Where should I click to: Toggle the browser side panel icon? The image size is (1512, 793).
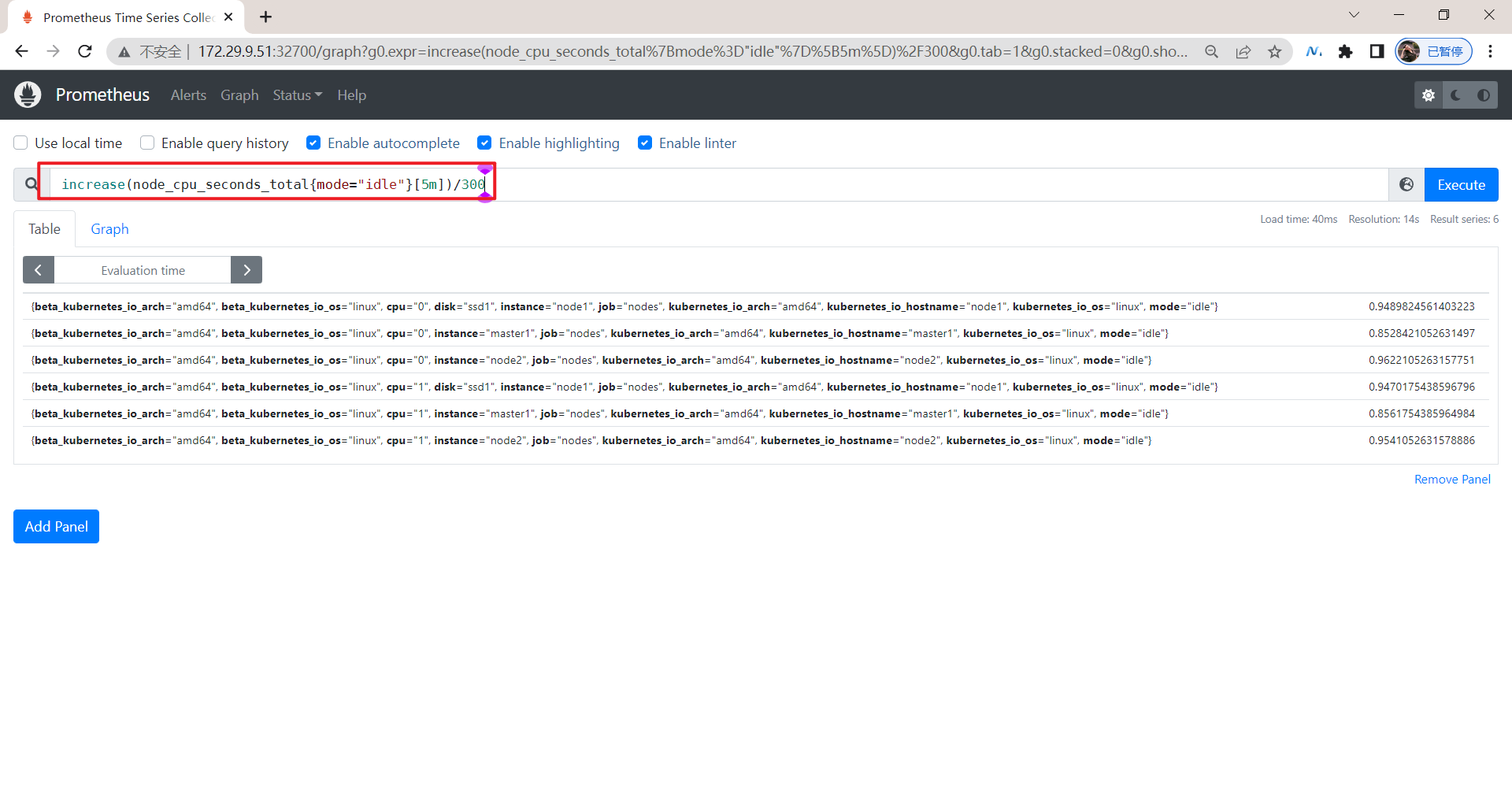click(1377, 51)
